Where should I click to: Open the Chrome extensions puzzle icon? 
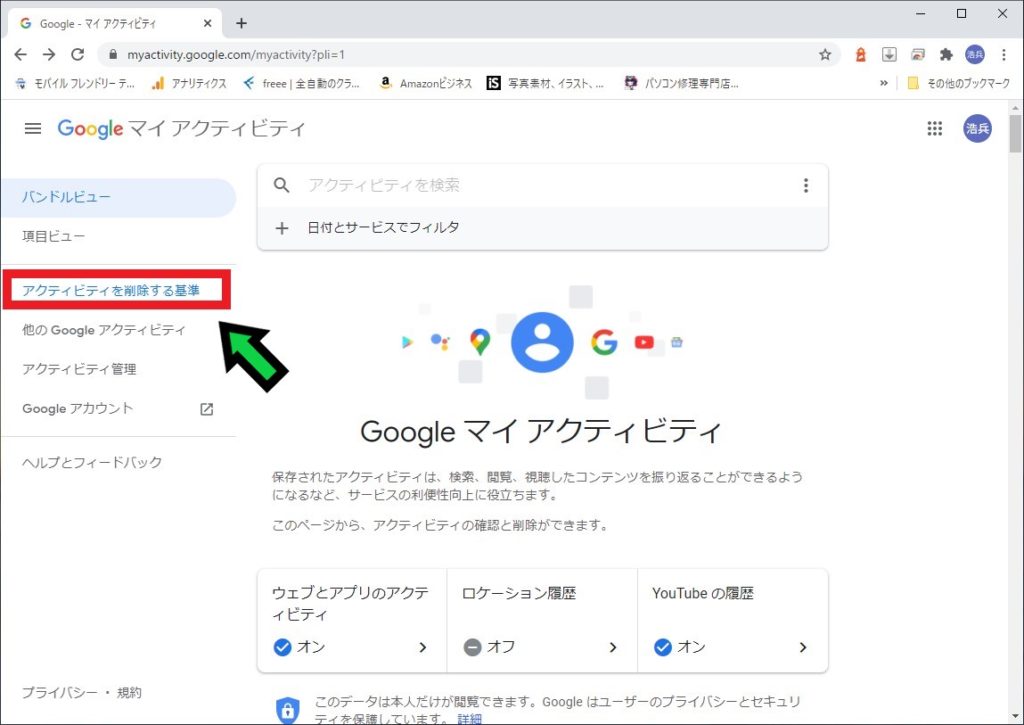(946, 55)
